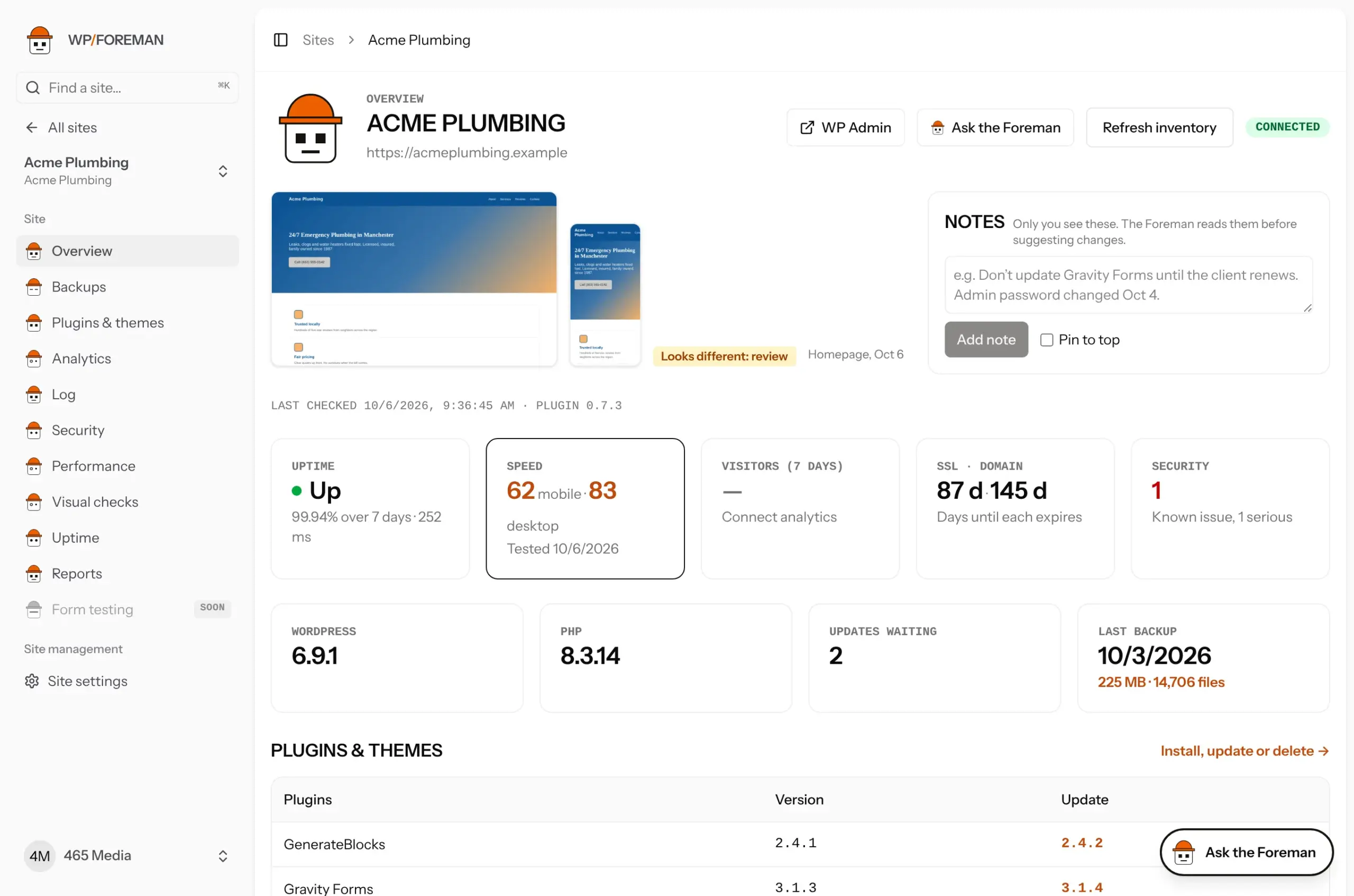Toggle the sidebar panel icon beside Sites
Screen dimensions: 1354x896
coord(280,40)
